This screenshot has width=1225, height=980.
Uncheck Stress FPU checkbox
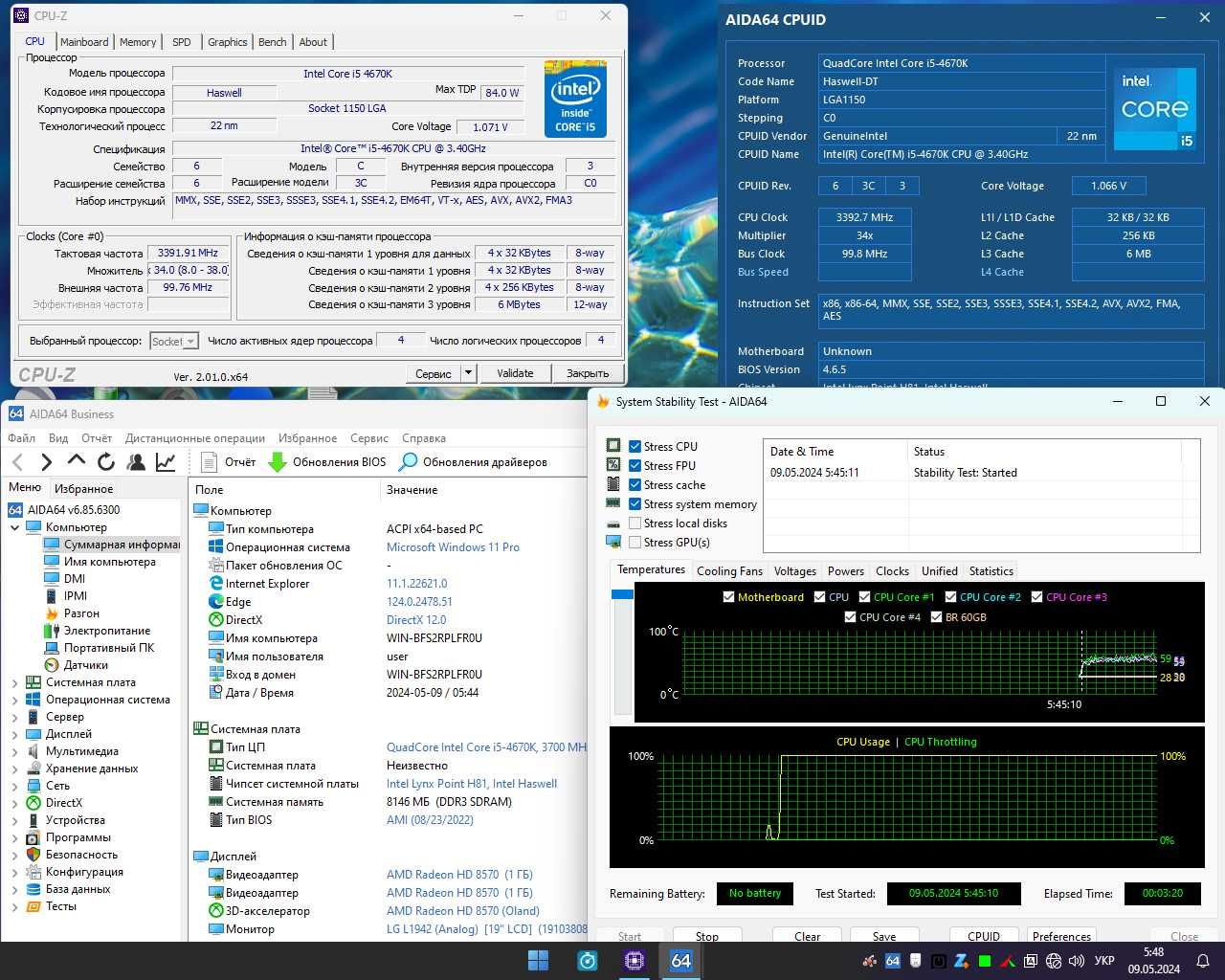pyautogui.click(x=635, y=466)
